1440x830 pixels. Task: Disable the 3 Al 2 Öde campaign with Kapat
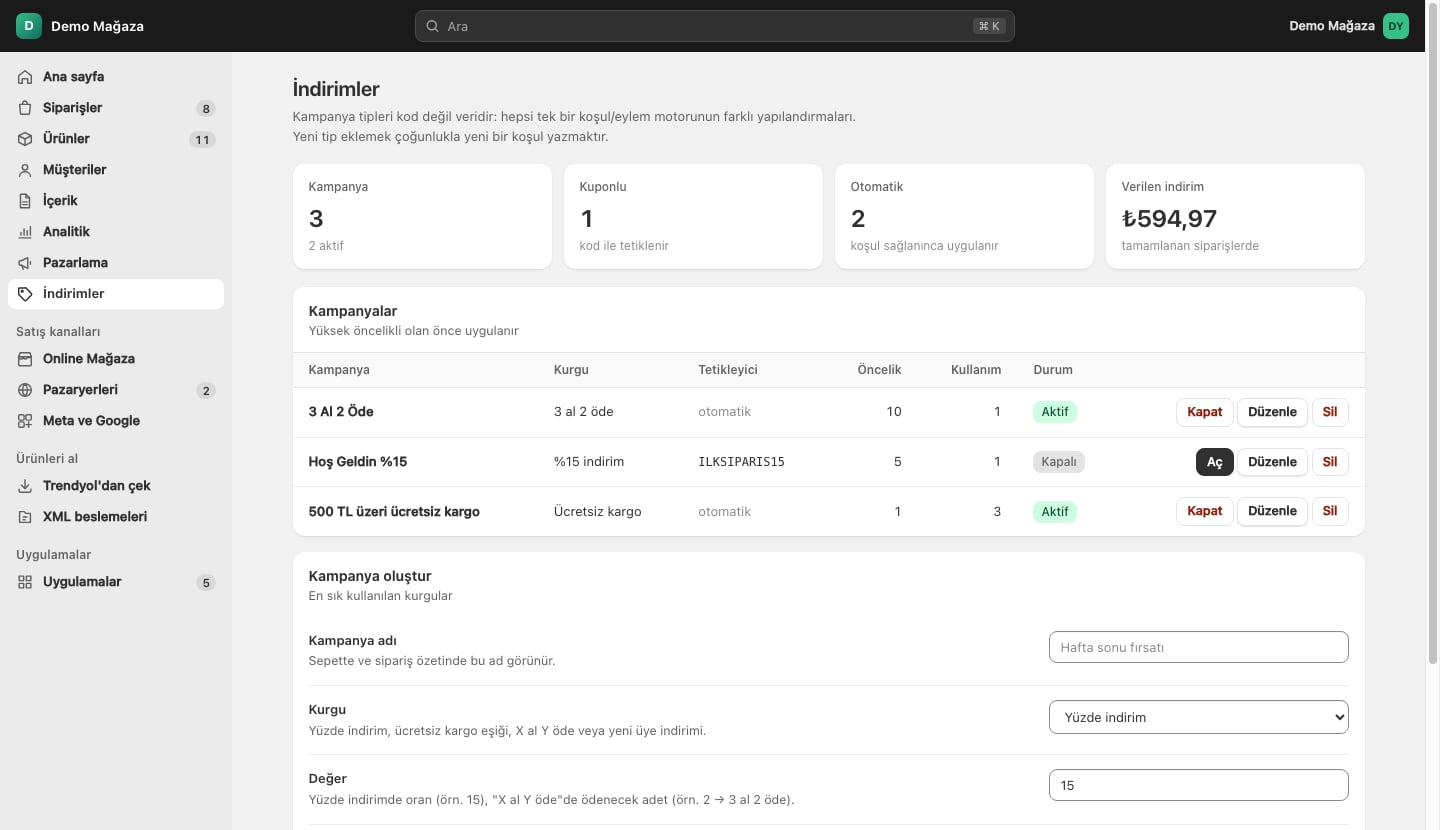coord(1205,412)
